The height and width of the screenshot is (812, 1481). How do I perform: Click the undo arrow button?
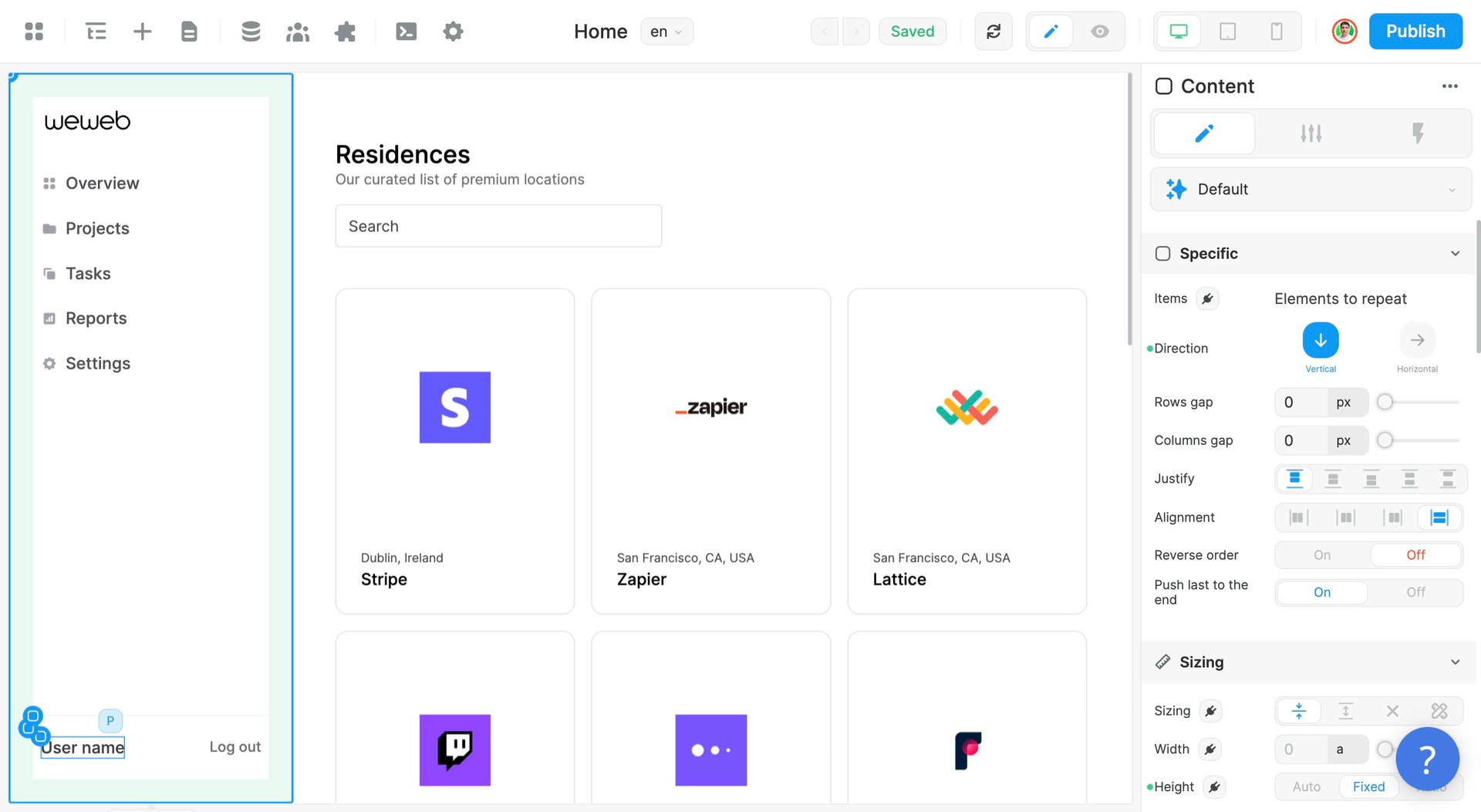825,32
